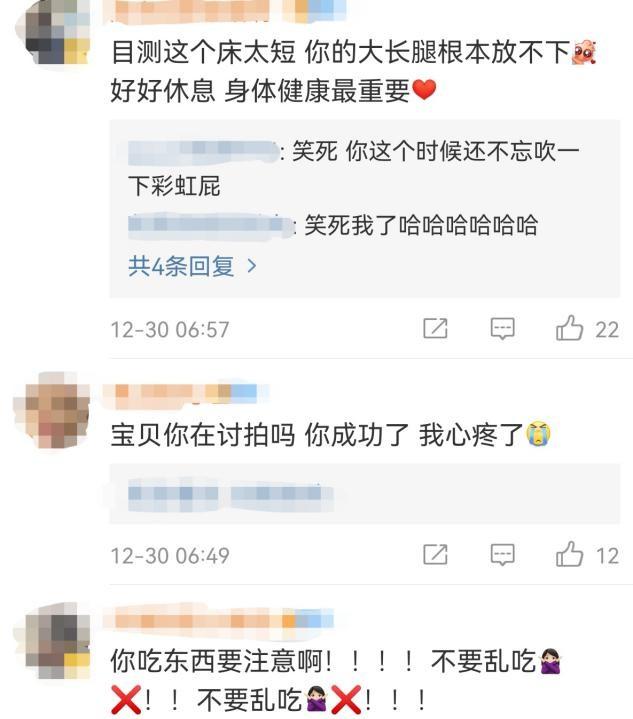This screenshot has width=633, height=719.
Task: Click the like count 22
Action: tap(607, 329)
